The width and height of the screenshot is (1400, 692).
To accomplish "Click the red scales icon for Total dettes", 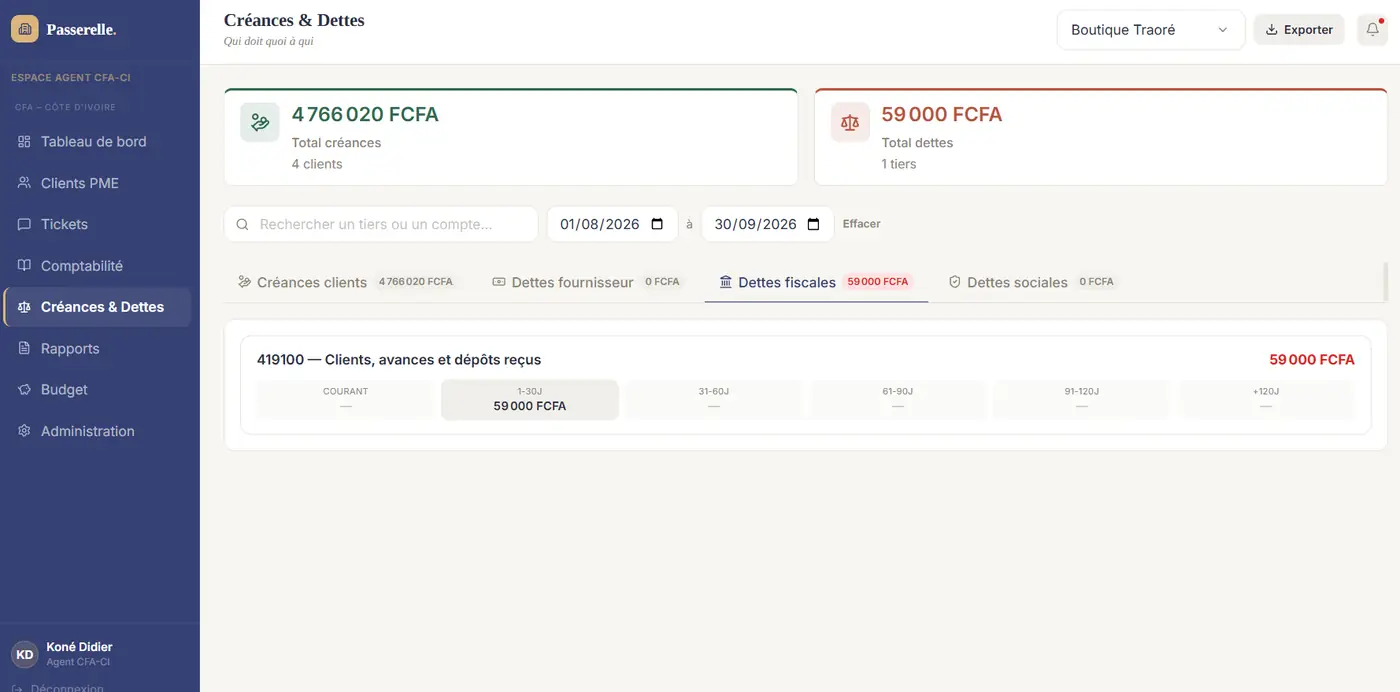I will (x=850, y=122).
